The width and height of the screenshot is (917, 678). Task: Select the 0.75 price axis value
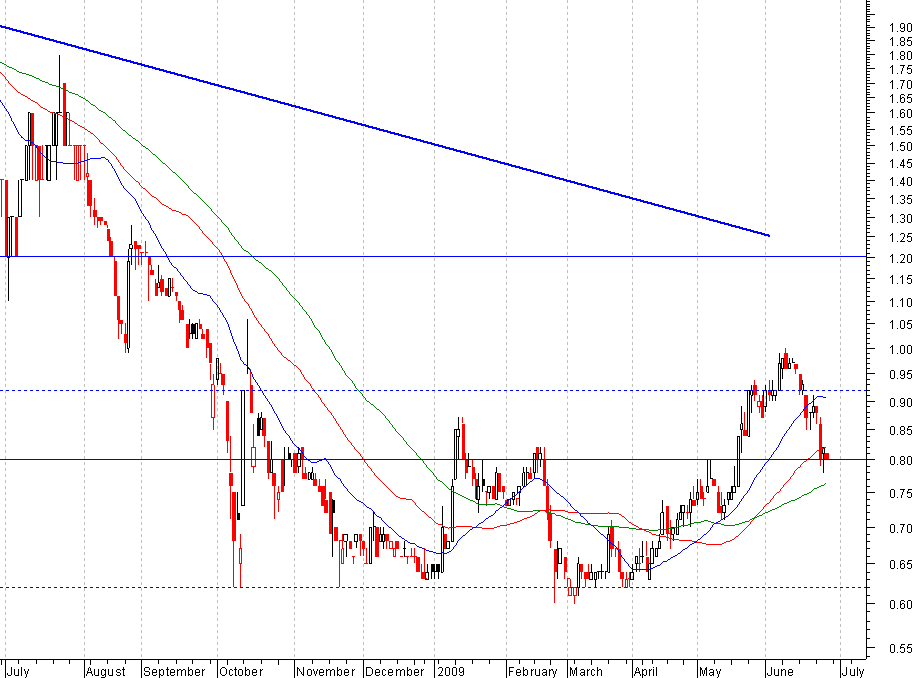pyautogui.click(x=901, y=493)
